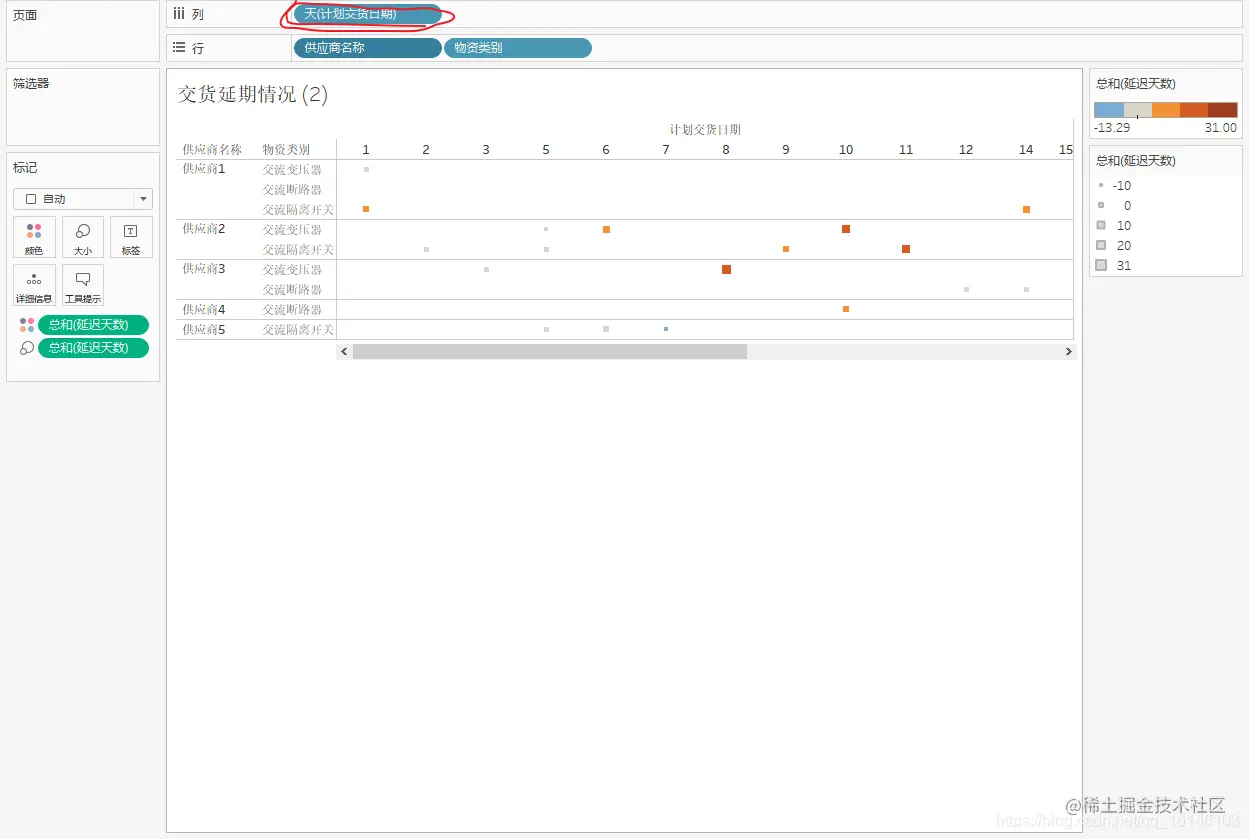
Task: Click the color 总和(延迟天数) green pill
Action: 93,325
